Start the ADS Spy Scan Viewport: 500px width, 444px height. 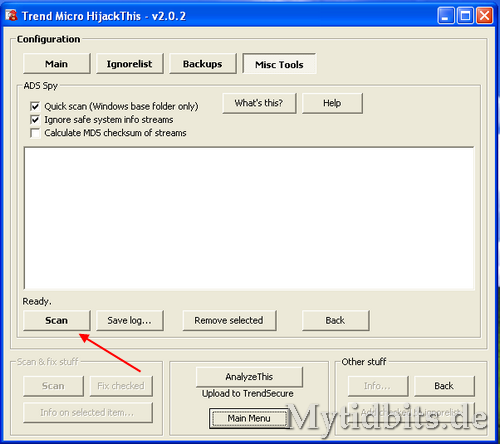coord(57,320)
